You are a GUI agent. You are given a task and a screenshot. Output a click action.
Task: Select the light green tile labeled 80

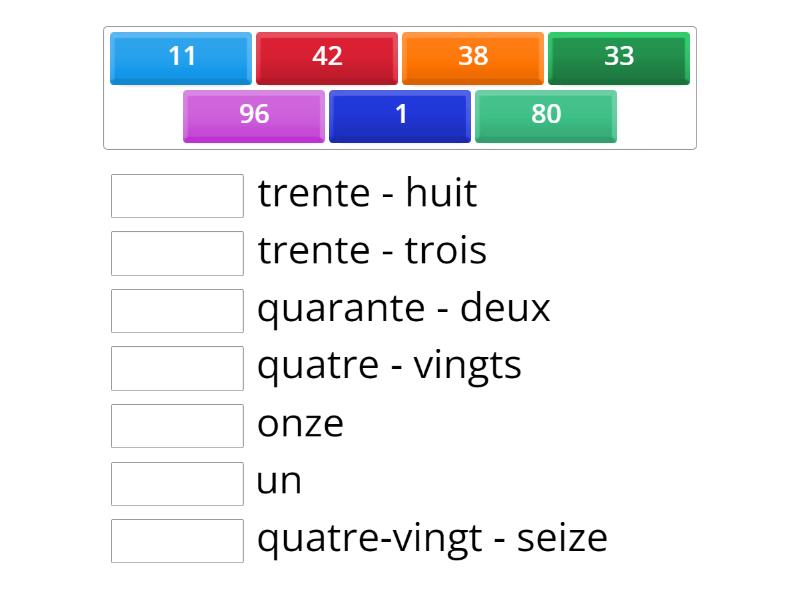[545, 115]
